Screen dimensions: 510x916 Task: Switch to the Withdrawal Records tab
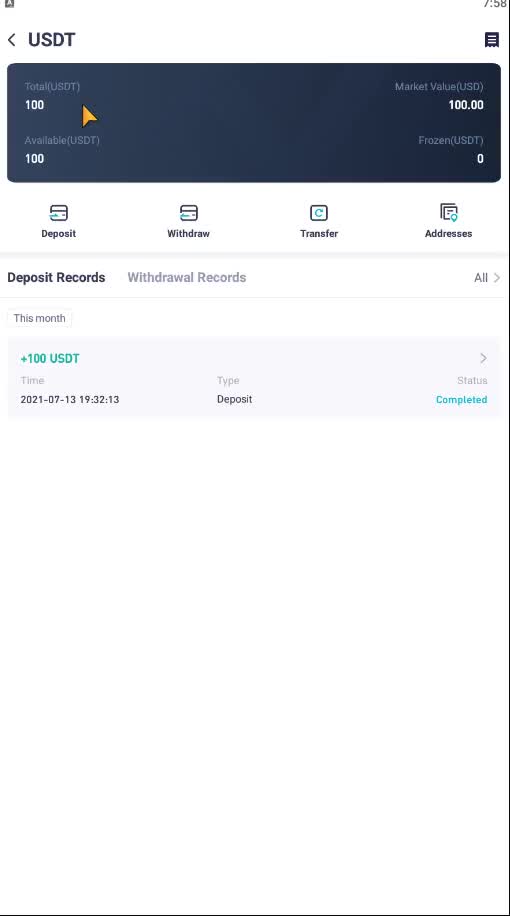point(186,277)
